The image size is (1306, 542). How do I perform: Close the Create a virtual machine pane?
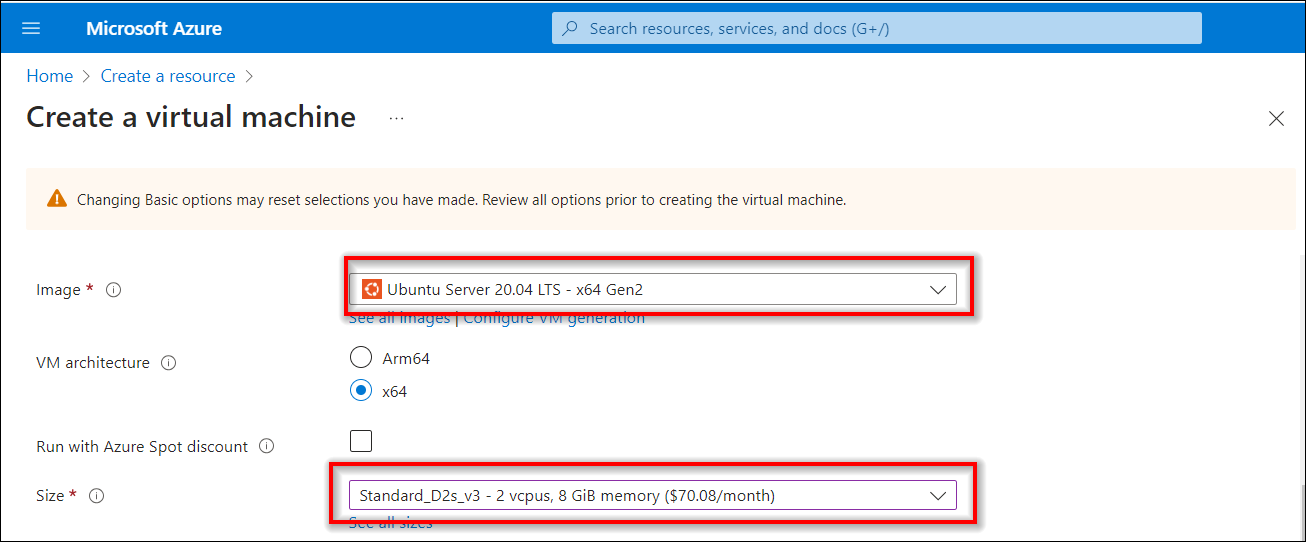[1276, 119]
